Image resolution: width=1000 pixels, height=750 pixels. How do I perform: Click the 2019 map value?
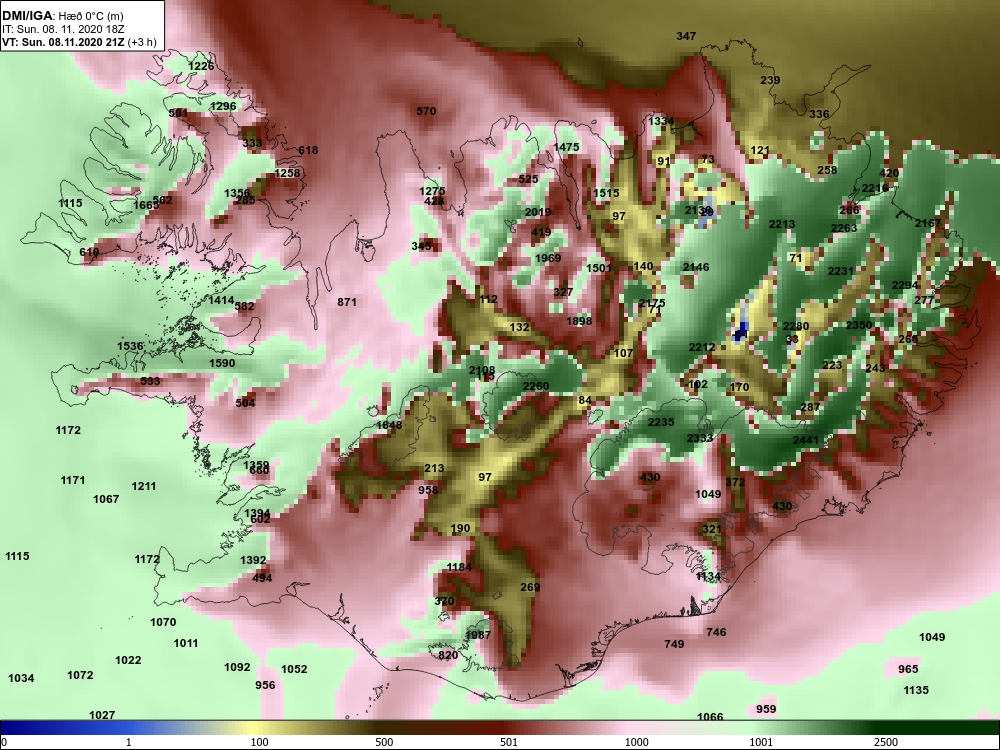tap(538, 212)
